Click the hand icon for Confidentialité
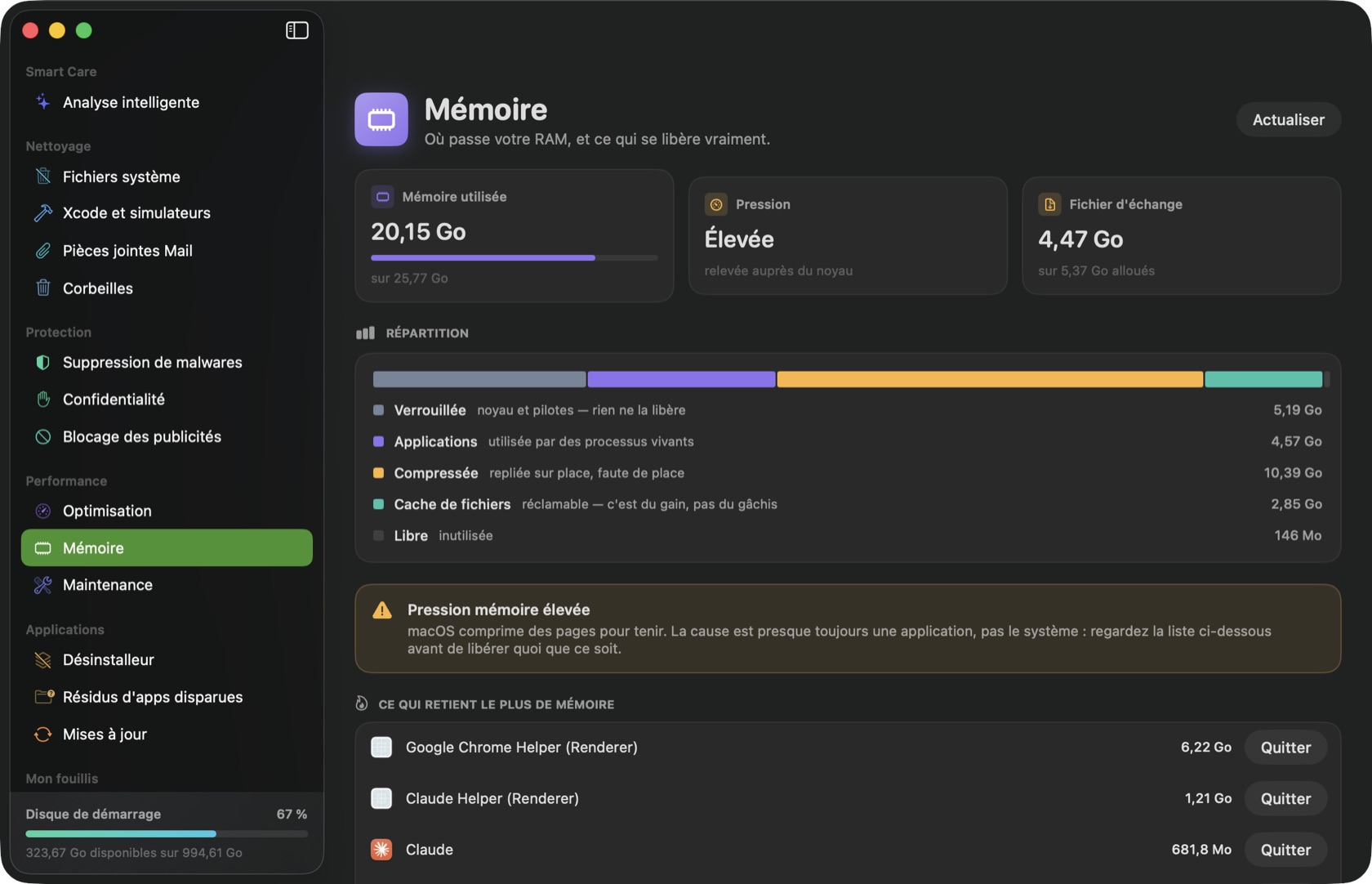The height and width of the screenshot is (884, 1372). [x=43, y=400]
